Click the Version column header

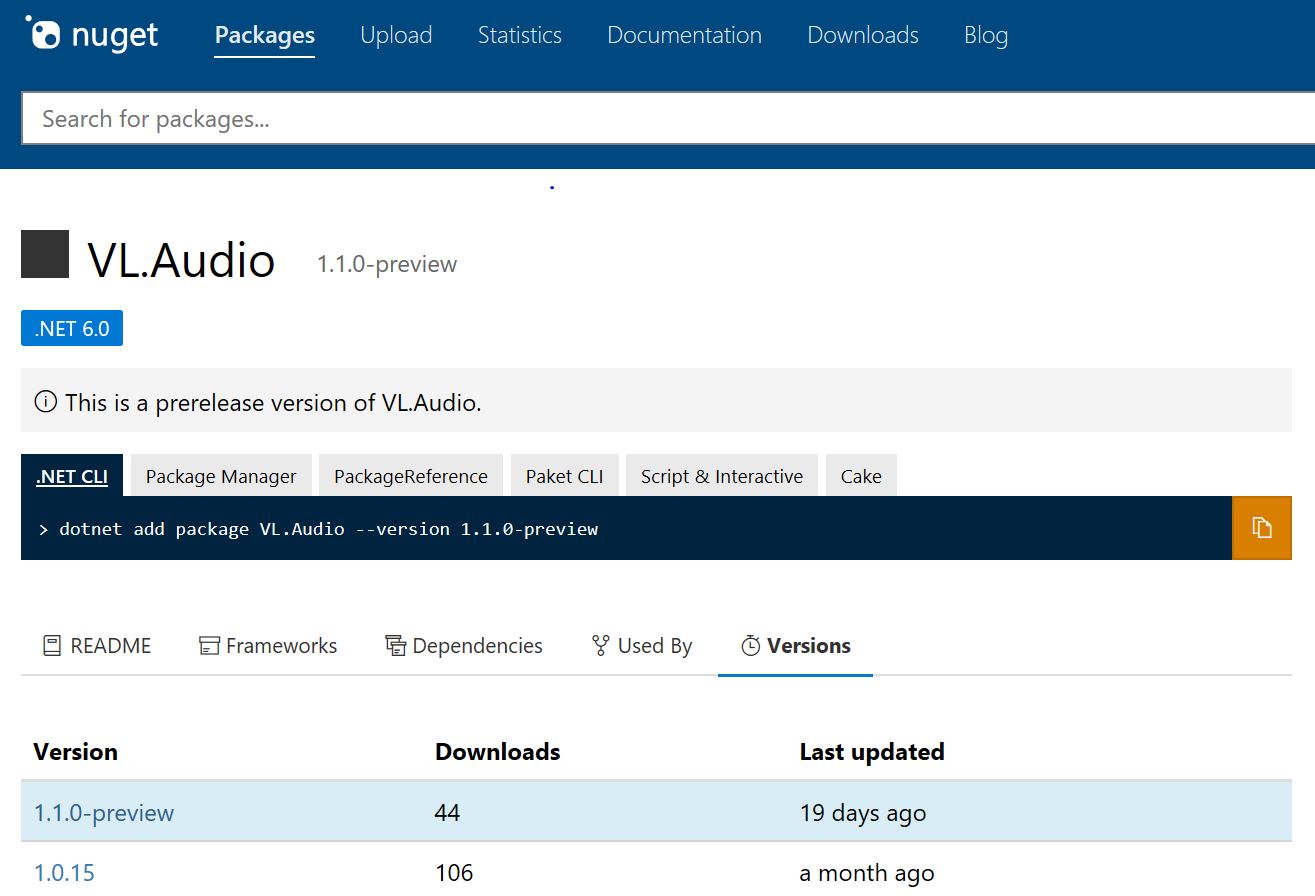coord(76,752)
